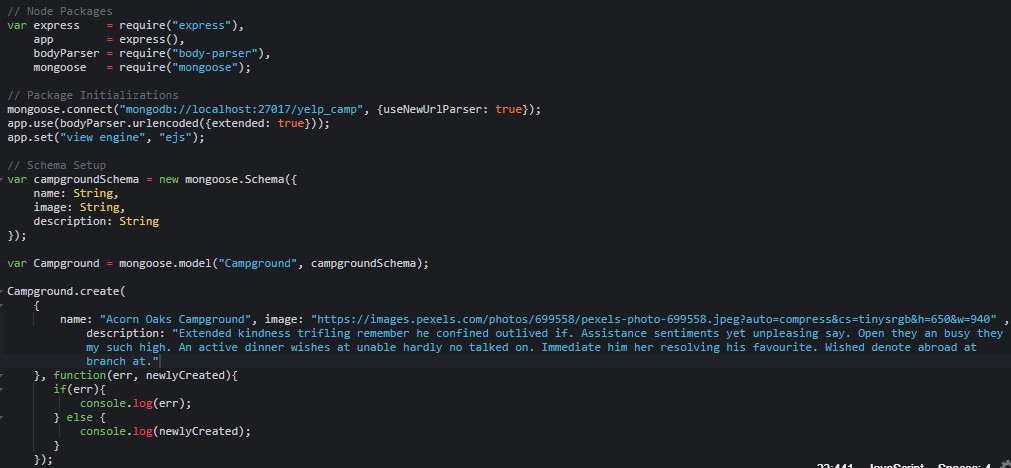The image size is (1011, 468).
Task: Place cursor in the "express" require string
Action: tap(202, 25)
